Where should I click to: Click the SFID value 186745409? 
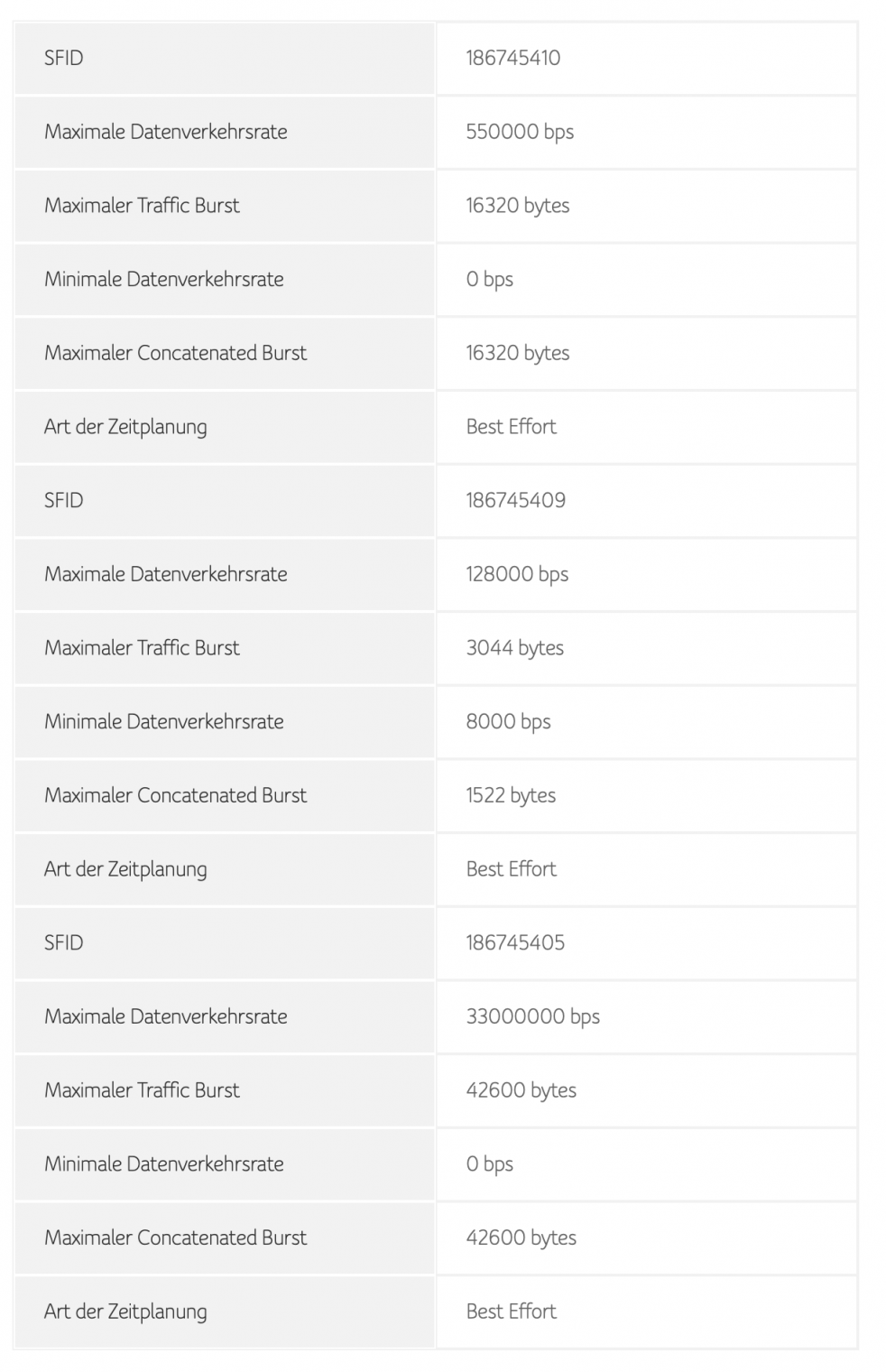pos(515,500)
